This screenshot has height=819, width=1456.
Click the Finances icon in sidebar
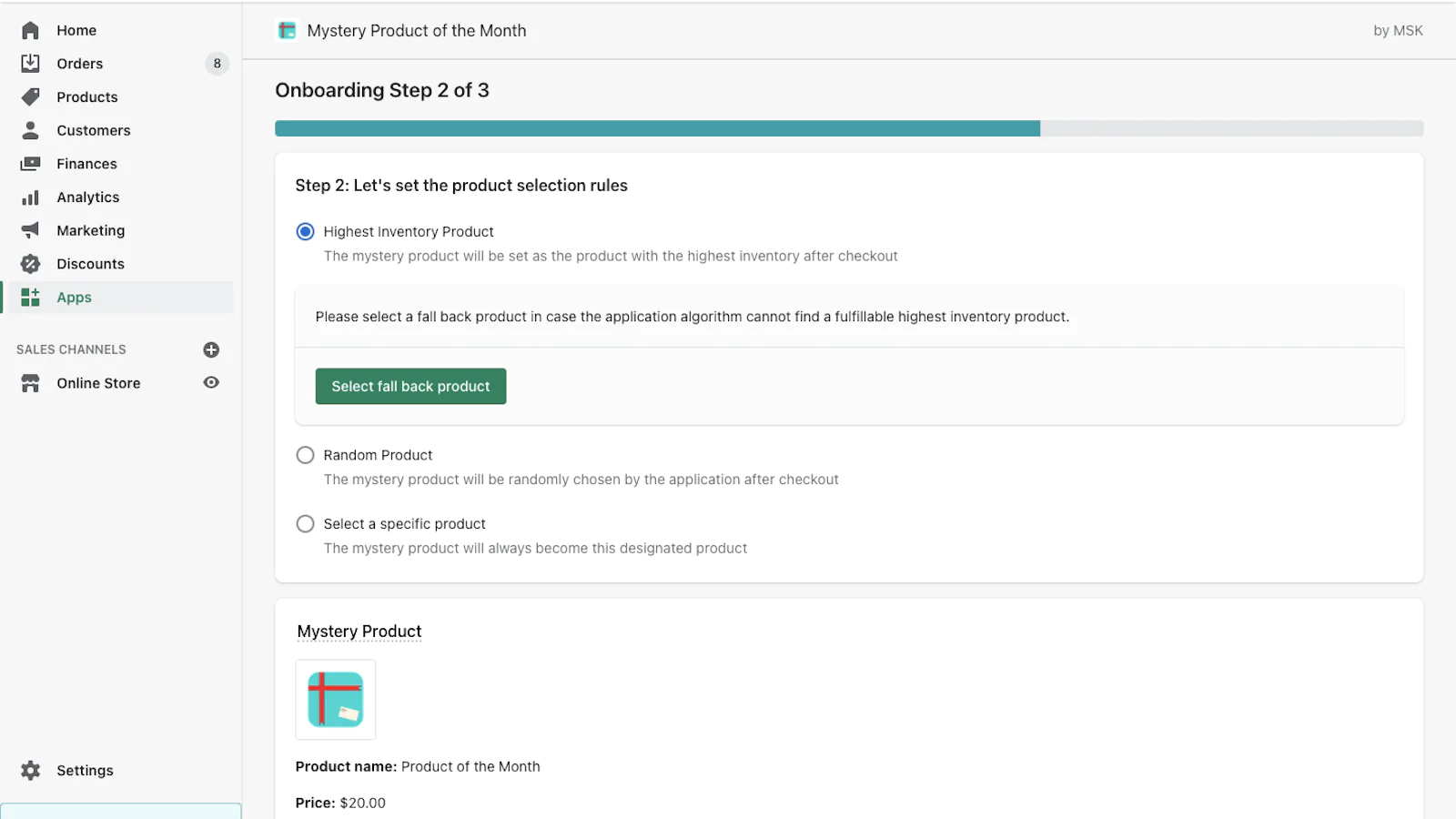(x=30, y=164)
